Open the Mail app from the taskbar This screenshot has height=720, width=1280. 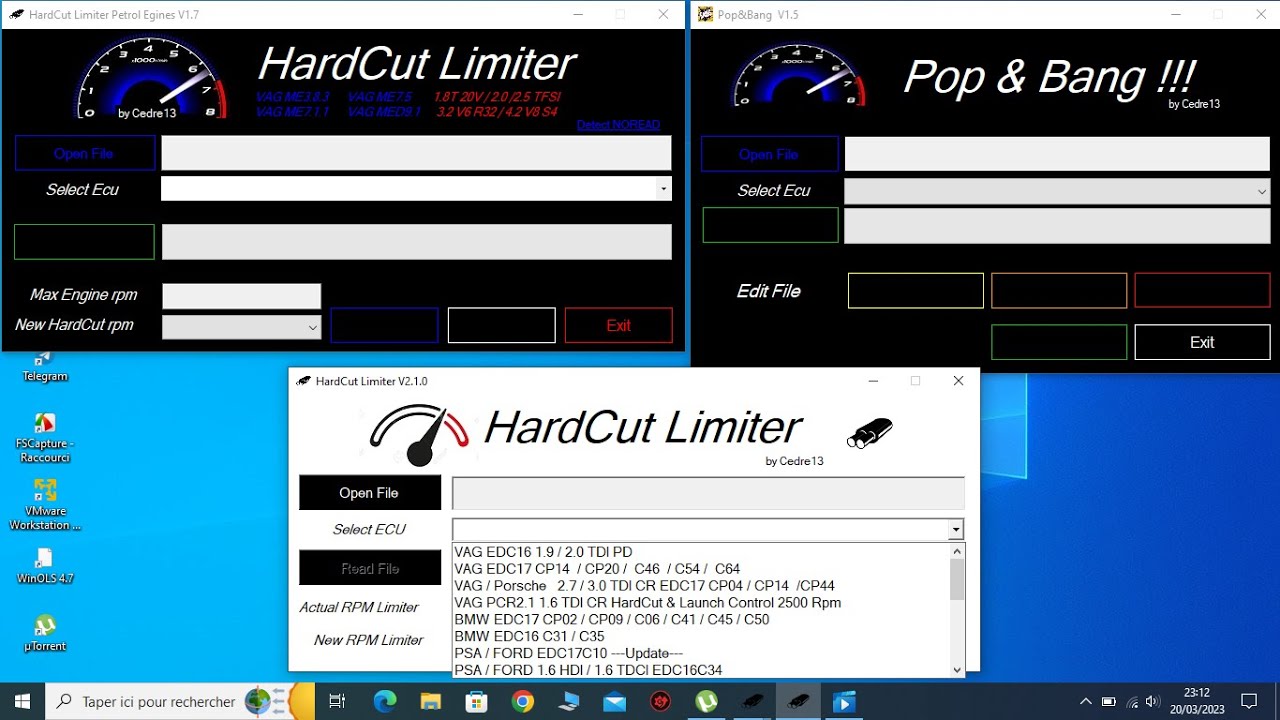click(x=615, y=702)
